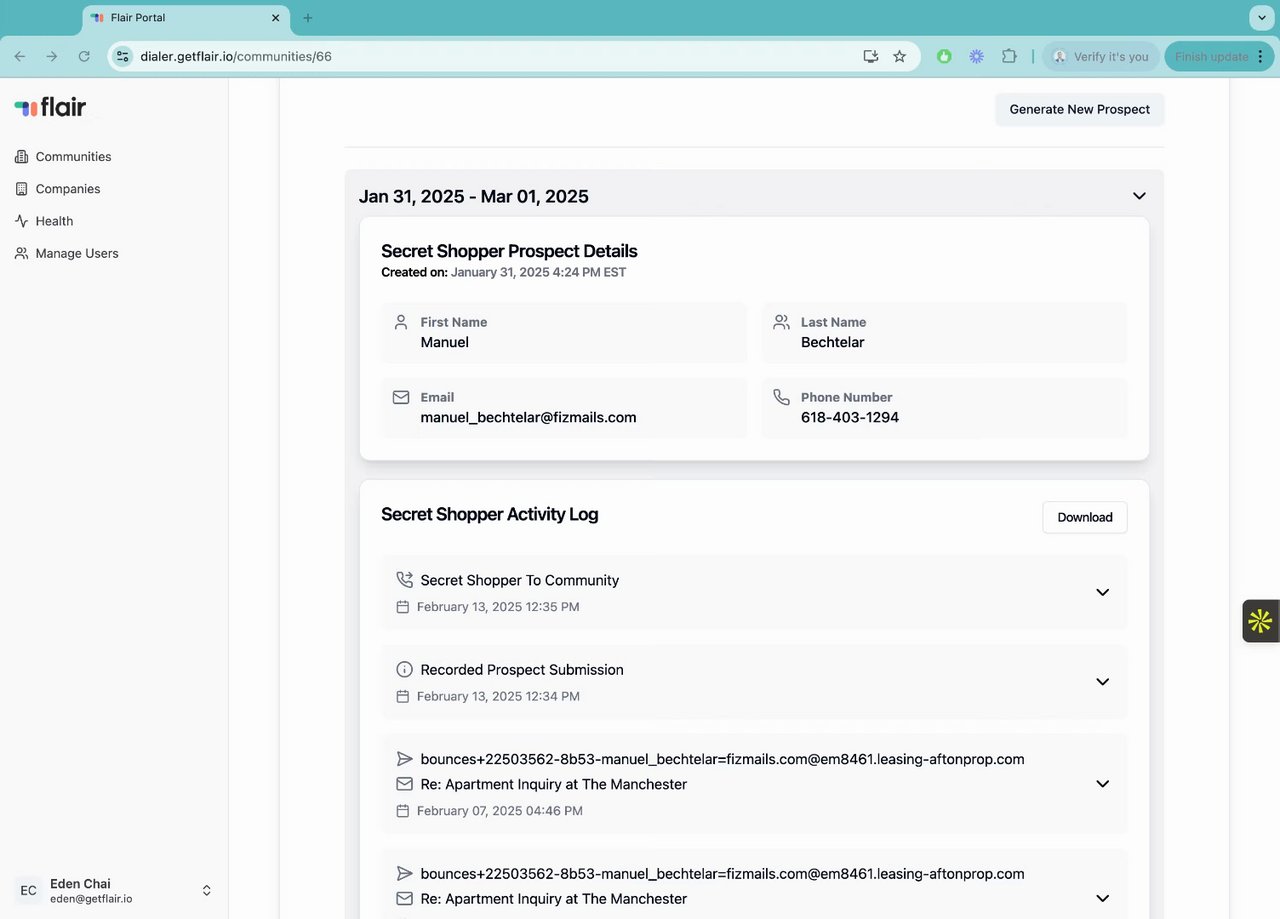Image resolution: width=1280 pixels, height=919 pixels.
Task: Click the send arrow icon in the February 07 04:46 PM entry
Action: [x=404, y=759]
